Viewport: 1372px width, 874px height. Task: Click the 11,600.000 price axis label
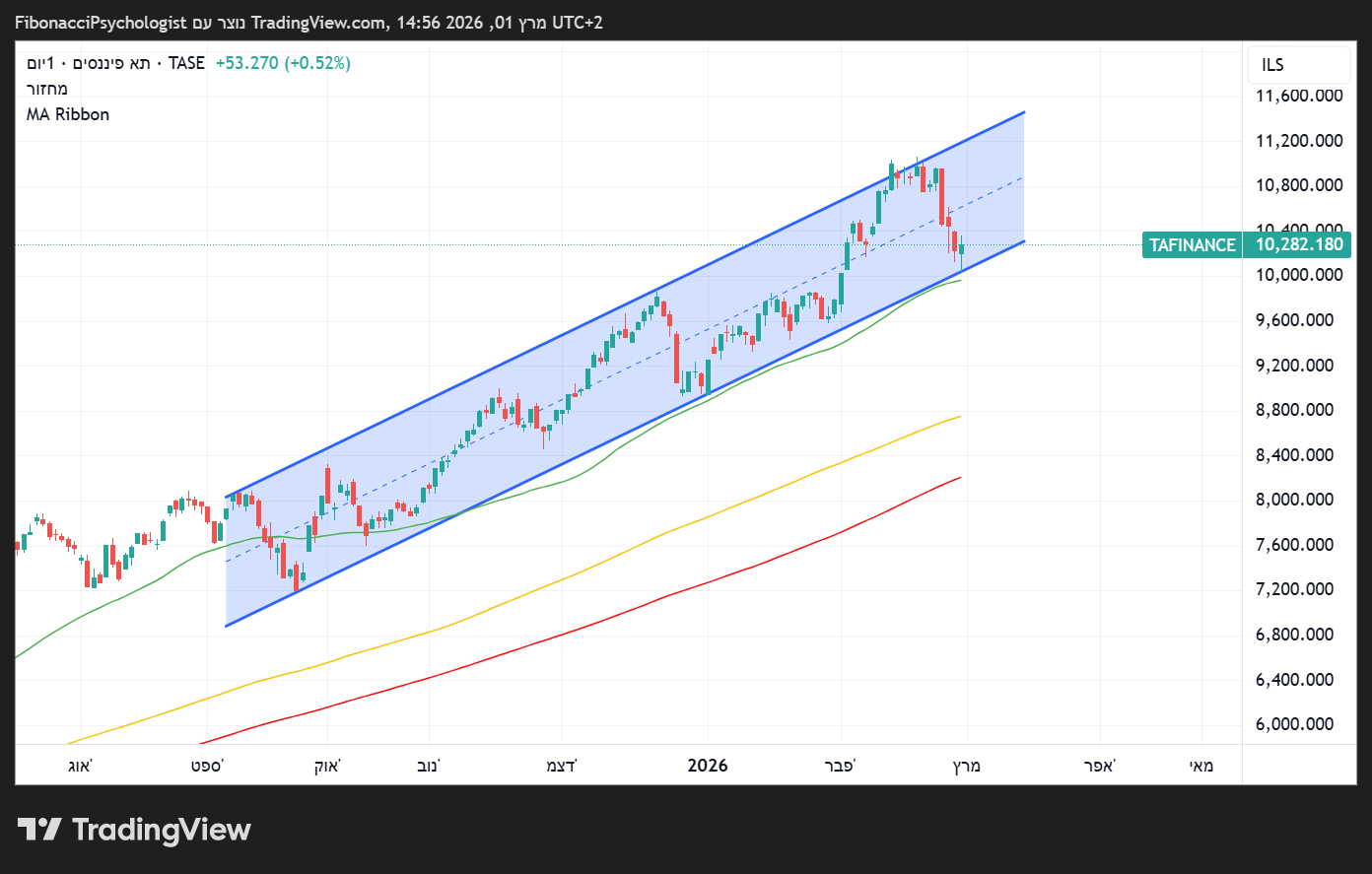1299,96
